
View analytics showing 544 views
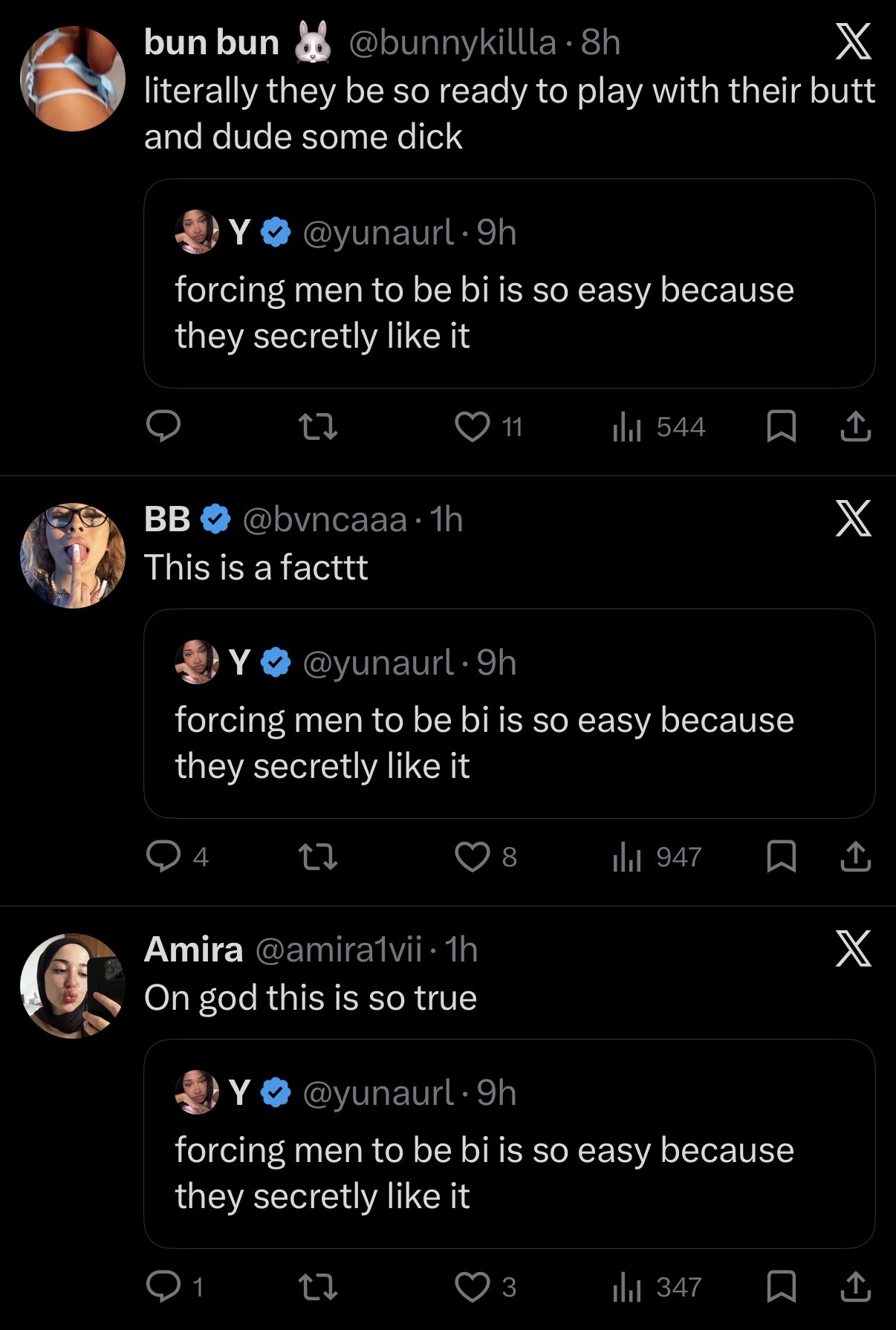[x=658, y=426]
